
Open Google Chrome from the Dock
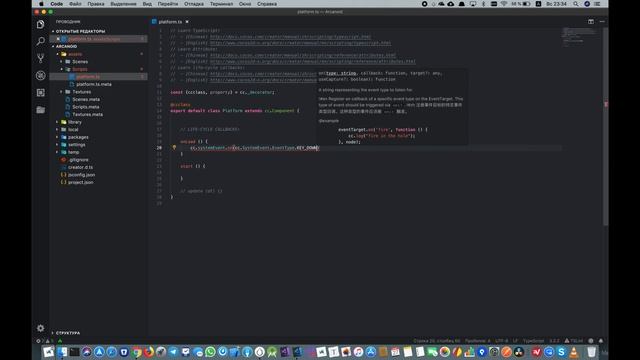coord(137,352)
